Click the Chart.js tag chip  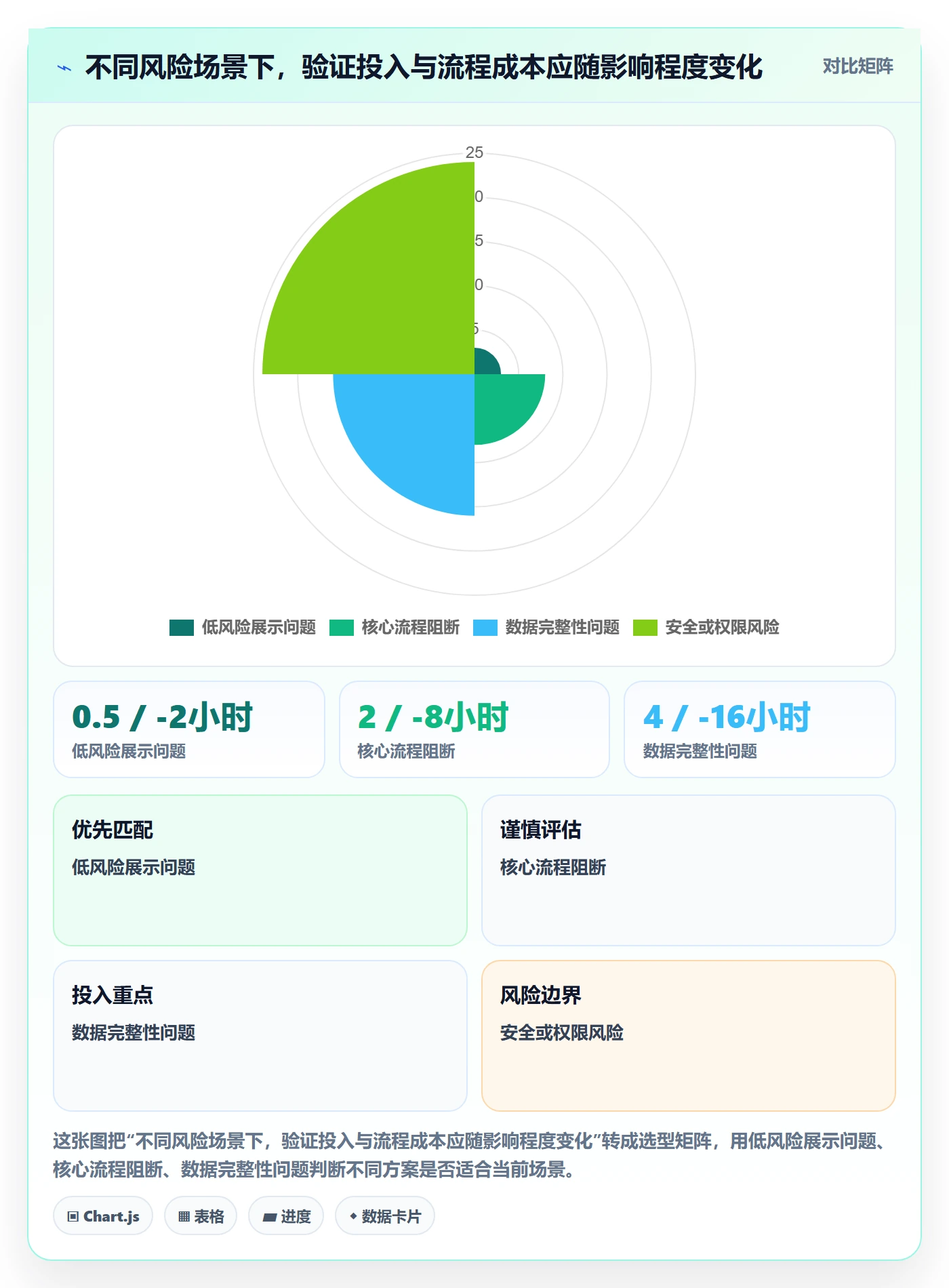[103, 1216]
